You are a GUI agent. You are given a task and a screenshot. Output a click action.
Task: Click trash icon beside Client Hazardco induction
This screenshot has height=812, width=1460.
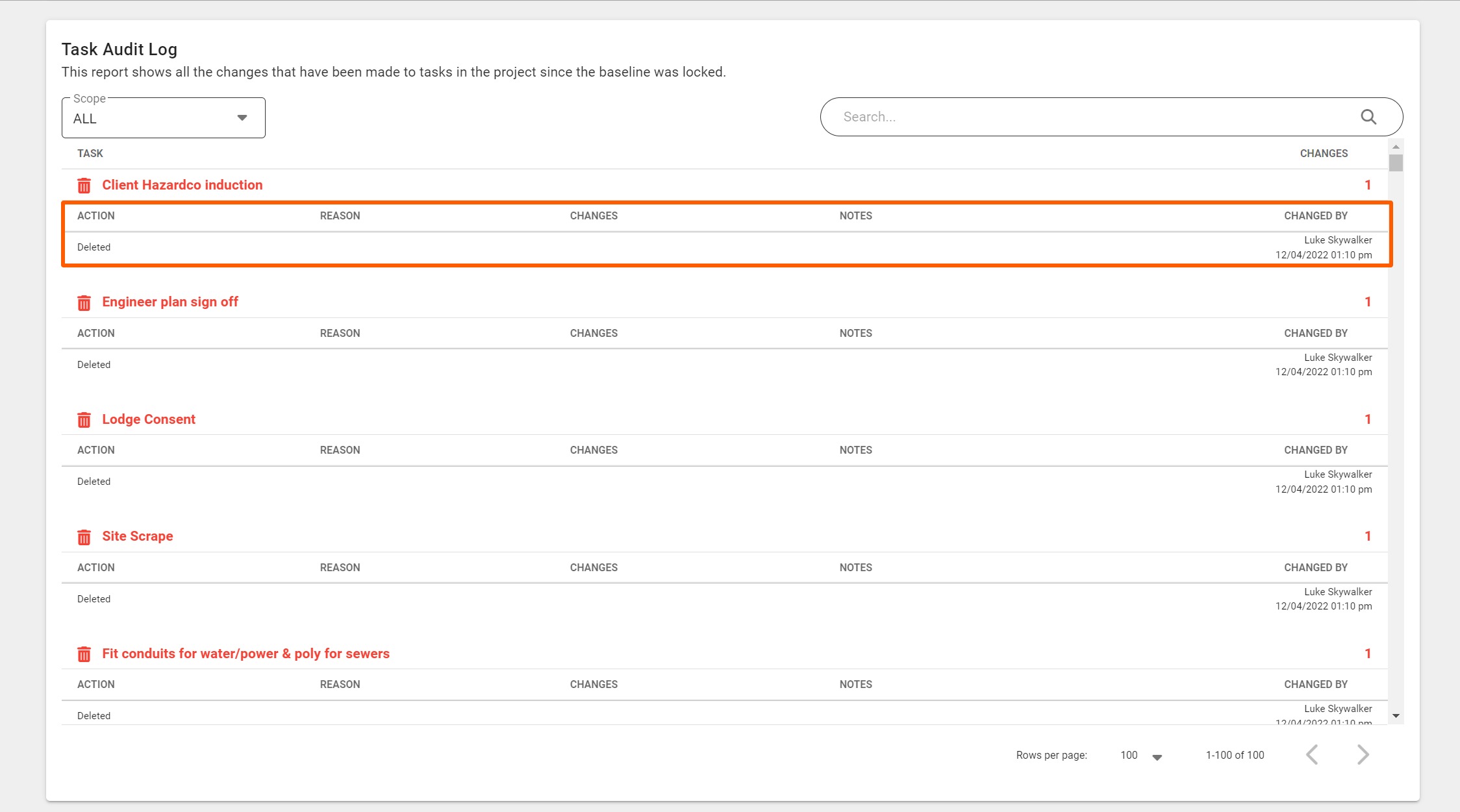point(84,186)
